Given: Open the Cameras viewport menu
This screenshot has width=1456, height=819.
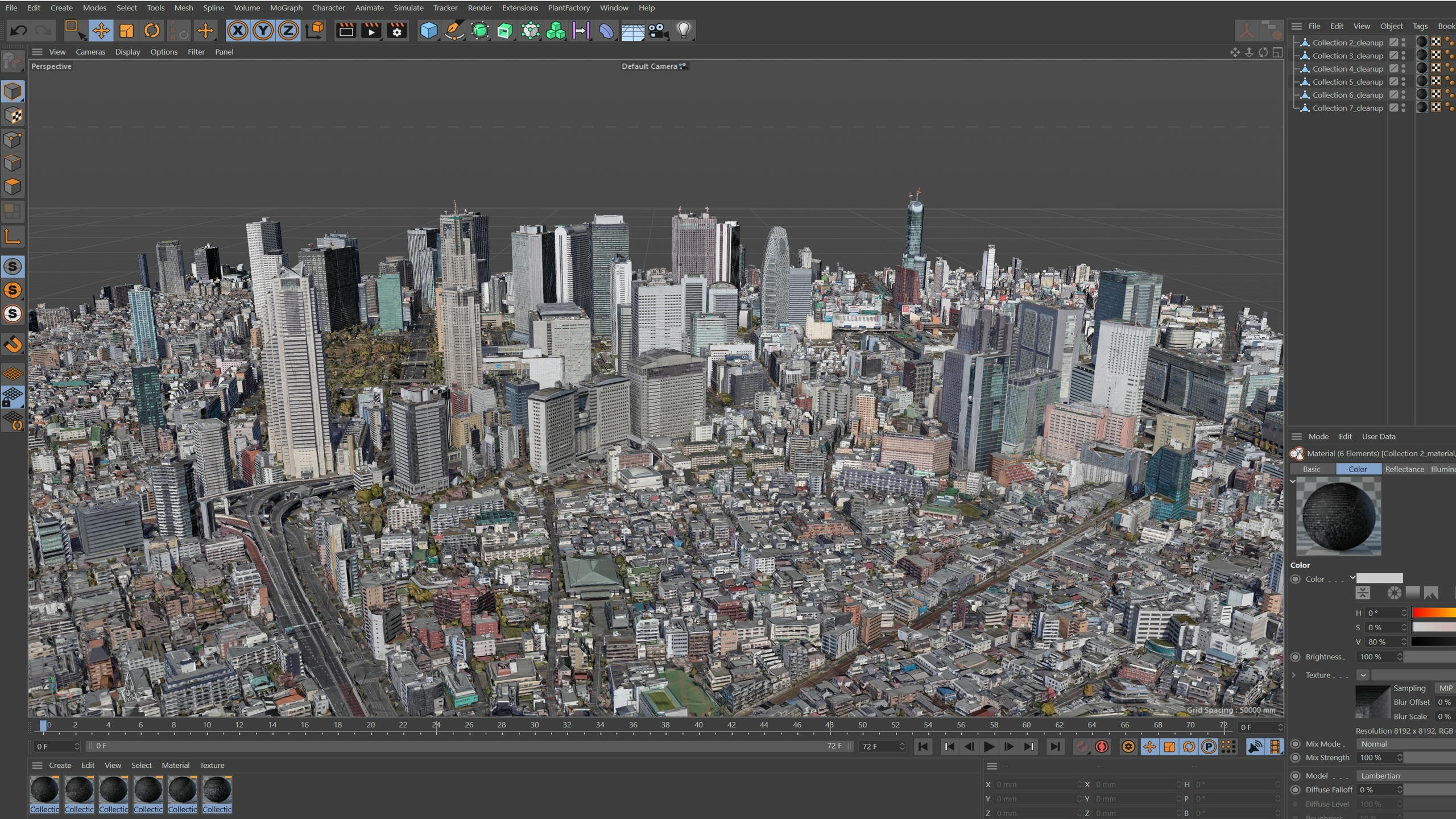Looking at the screenshot, I should pos(90,52).
